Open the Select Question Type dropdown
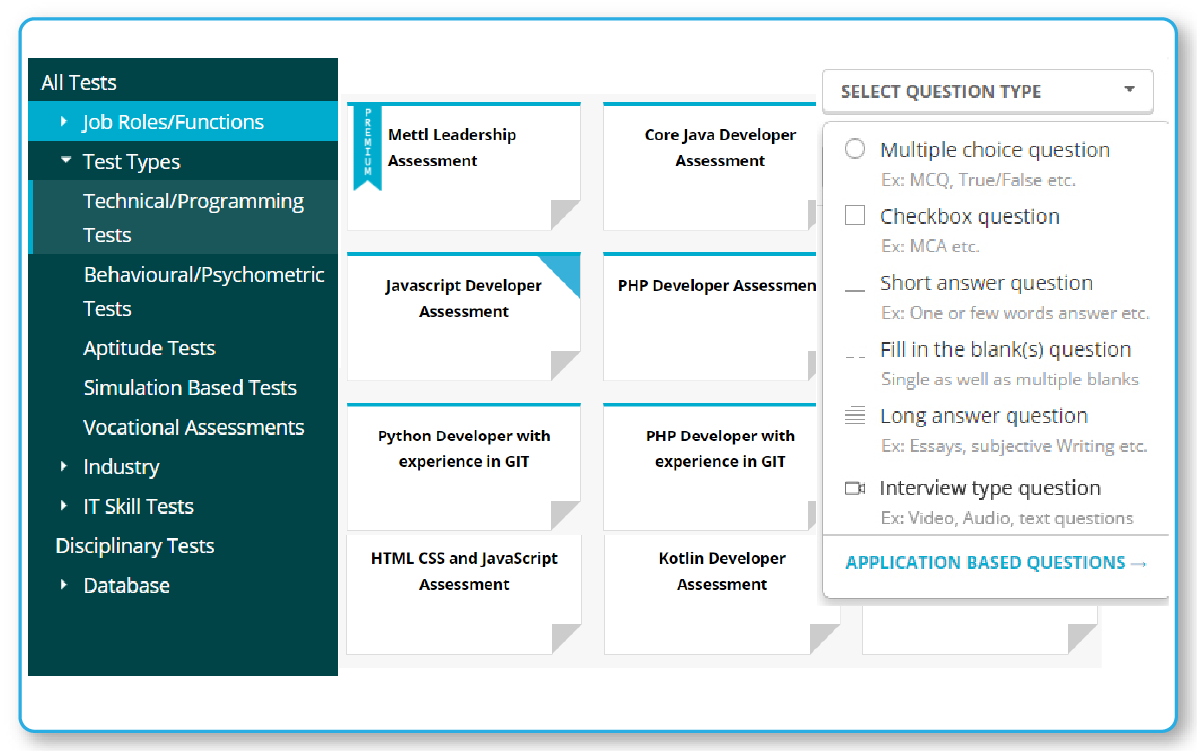 pos(987,91)
